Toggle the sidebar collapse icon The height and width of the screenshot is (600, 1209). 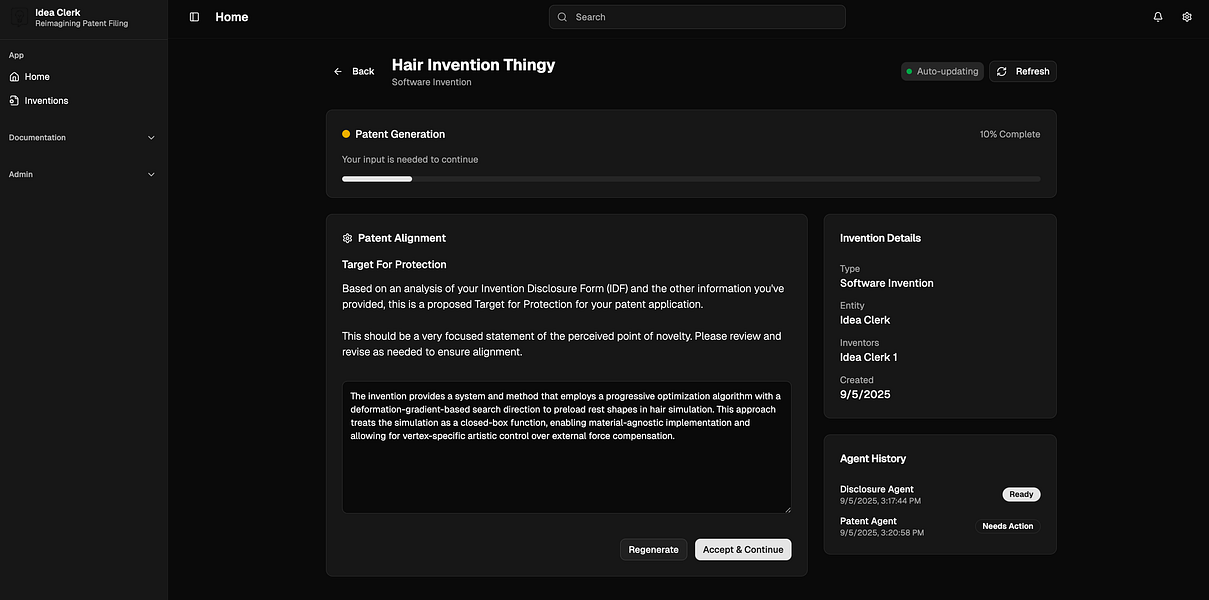point(194,17)
